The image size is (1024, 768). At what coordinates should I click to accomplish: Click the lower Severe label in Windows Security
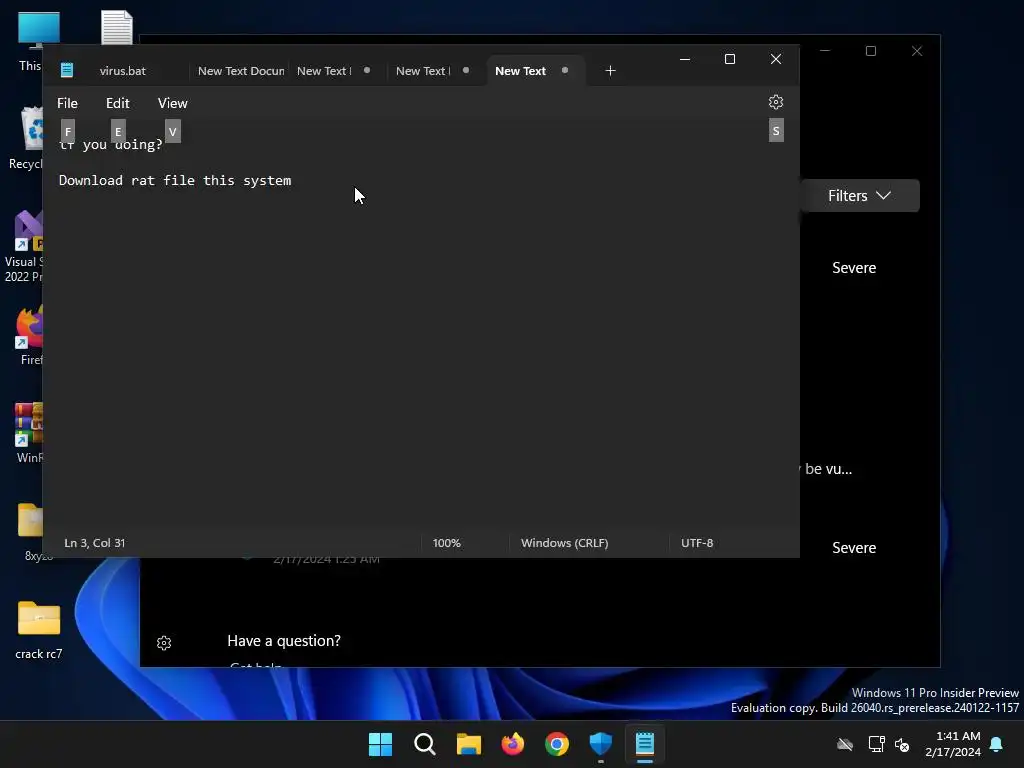coord(854,548)
